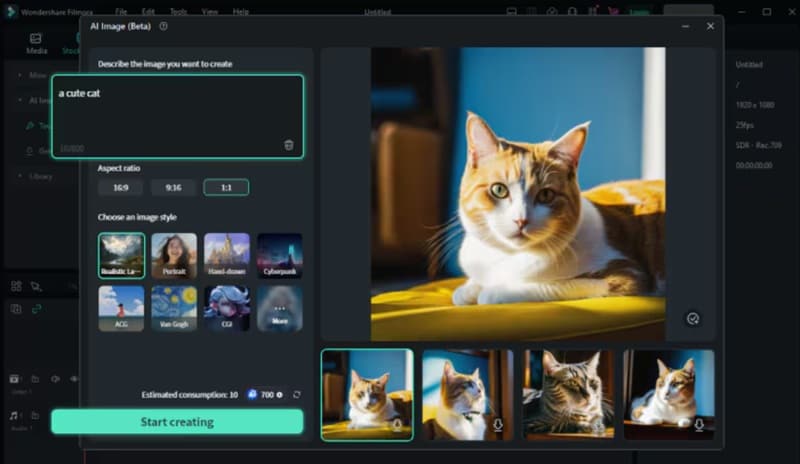The height and width of the screenshot is (464, 800).
Task: Download the second cat result
Action: pyautogui.click(x=497, y=425)
